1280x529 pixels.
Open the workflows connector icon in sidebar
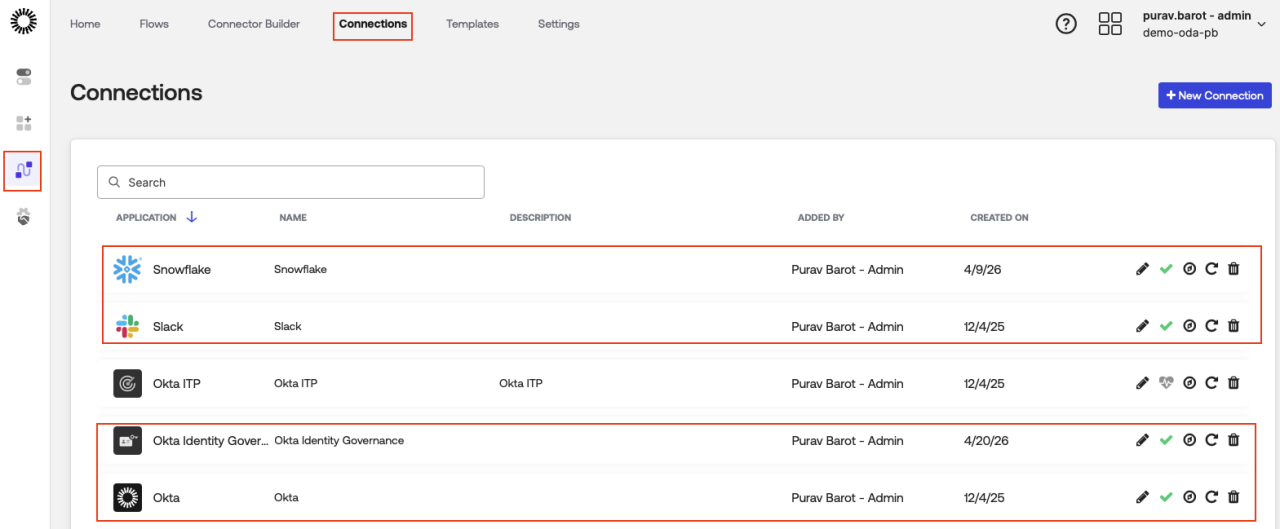pos(24,170)
